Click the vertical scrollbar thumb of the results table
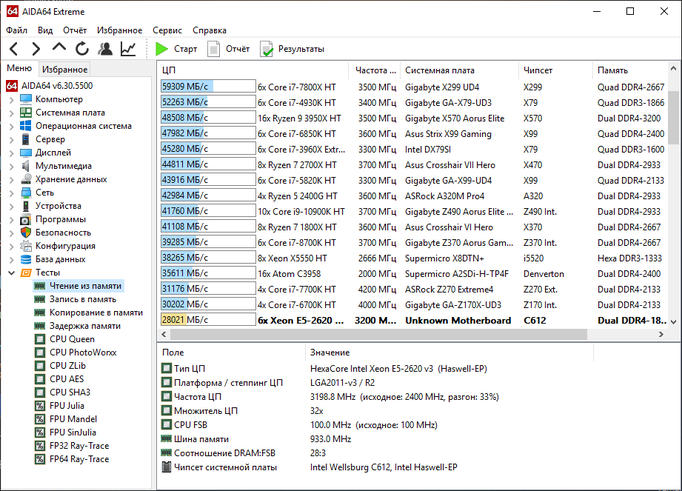682x491 pixels. [673, 117]
